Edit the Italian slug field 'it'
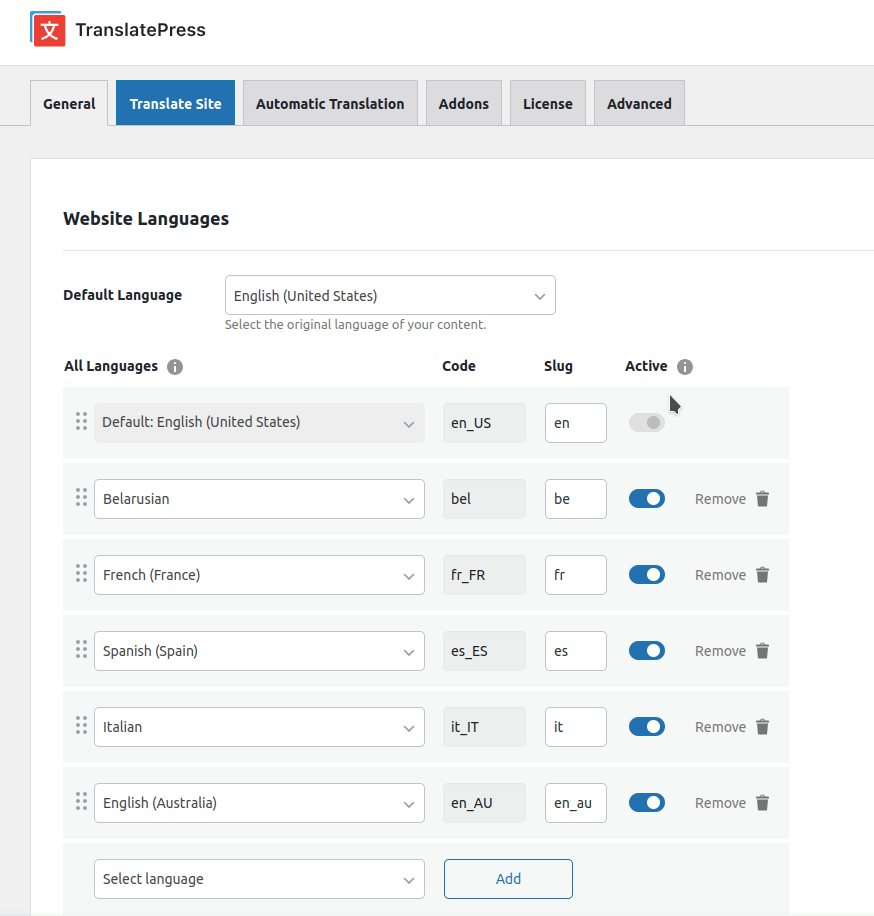 (x=575, y=727)
